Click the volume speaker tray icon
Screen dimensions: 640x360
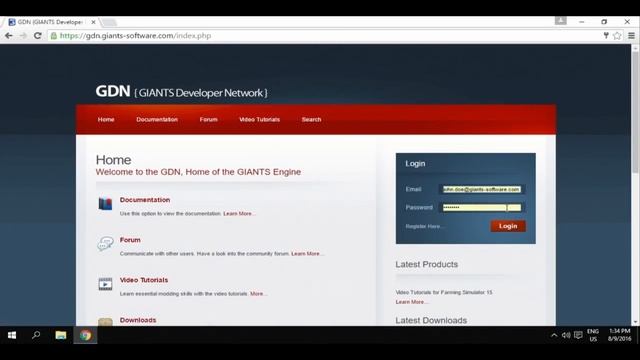click(566, 336)
